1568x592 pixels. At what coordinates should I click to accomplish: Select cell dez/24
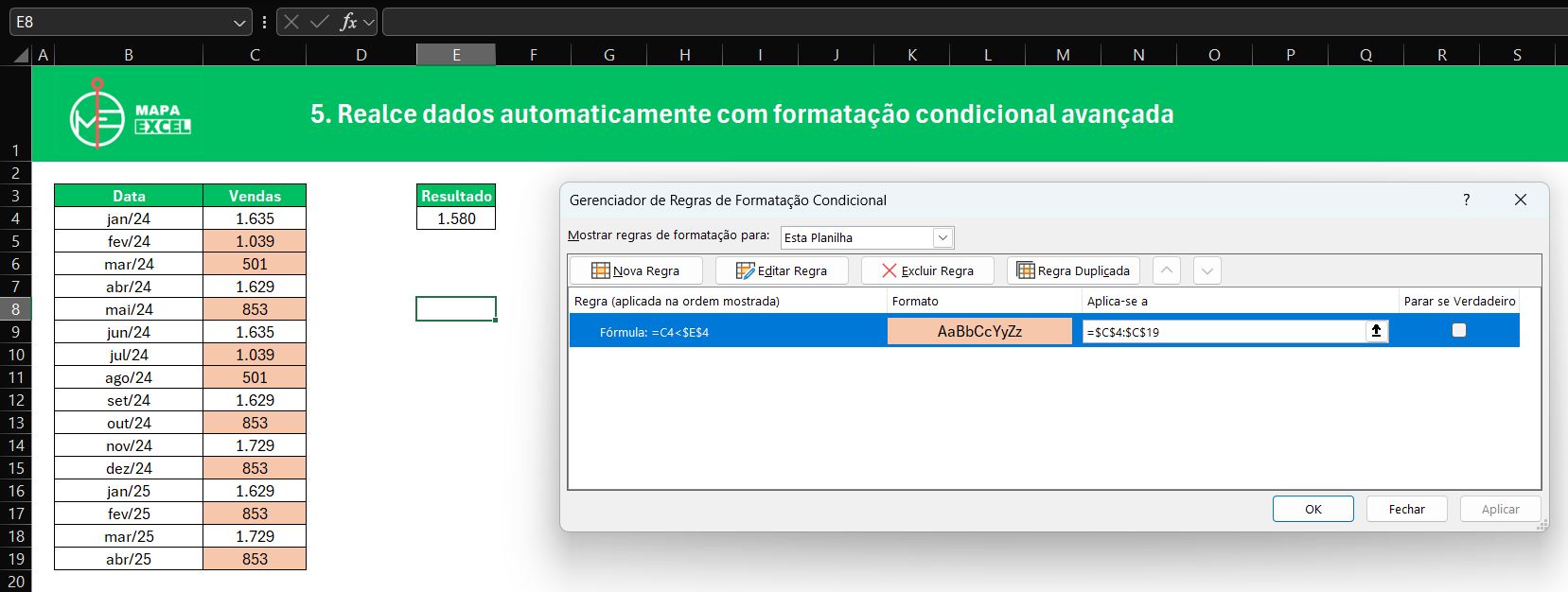coord(129,468)
